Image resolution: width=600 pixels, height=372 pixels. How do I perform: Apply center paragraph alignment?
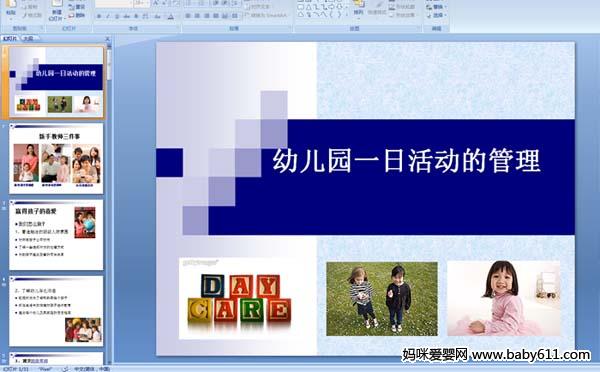click(x=197, y=16)
